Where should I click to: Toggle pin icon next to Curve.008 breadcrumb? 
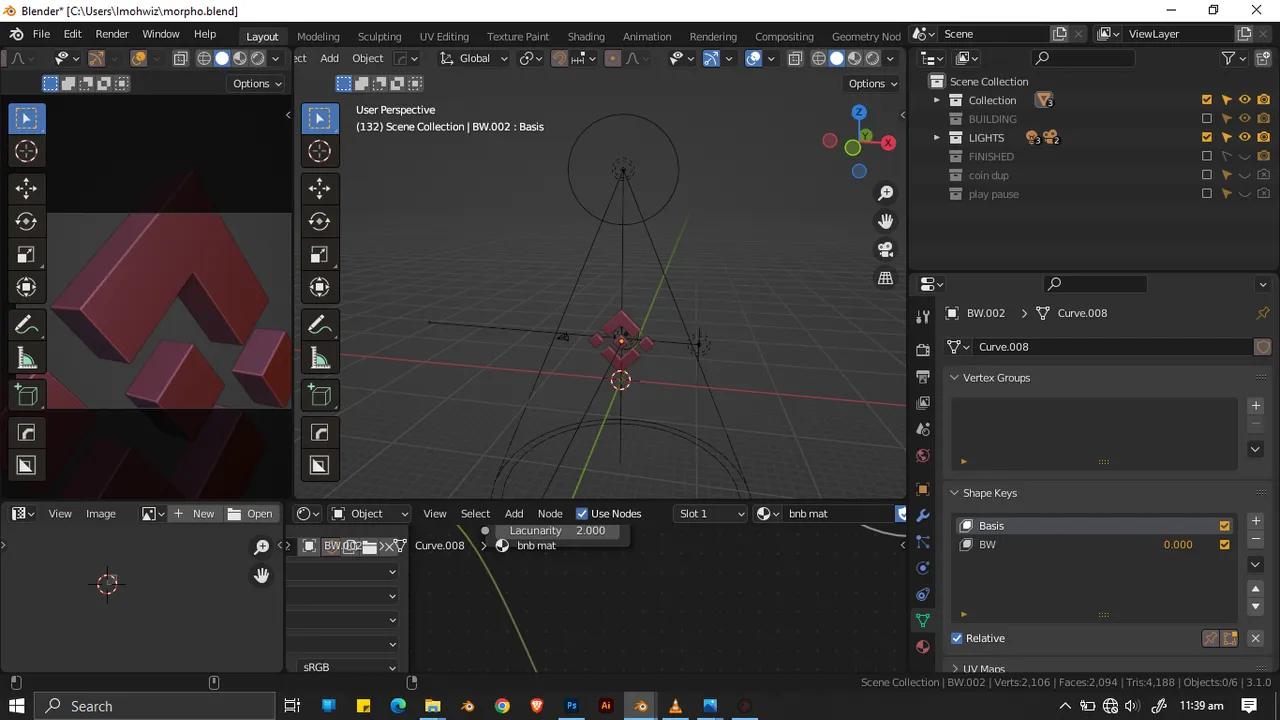tap(1263, 313)
